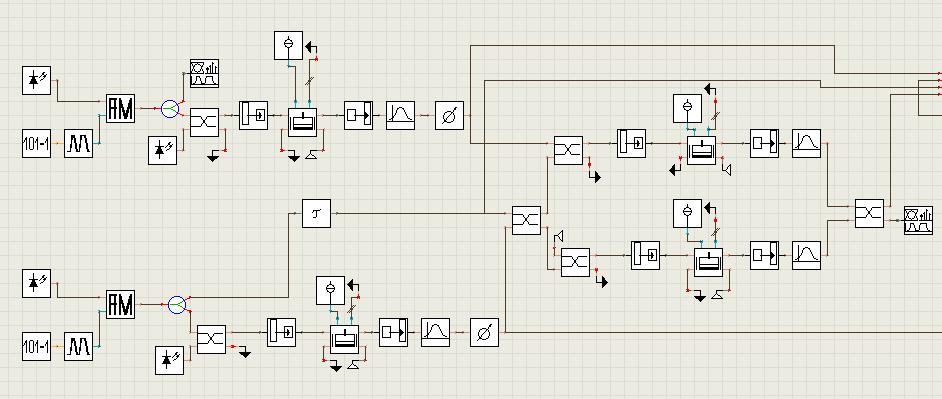This screenshot has width=942, height=399.
Task: Select the DC bias source above the lower transmitter SOA
Action: point(330,290)
